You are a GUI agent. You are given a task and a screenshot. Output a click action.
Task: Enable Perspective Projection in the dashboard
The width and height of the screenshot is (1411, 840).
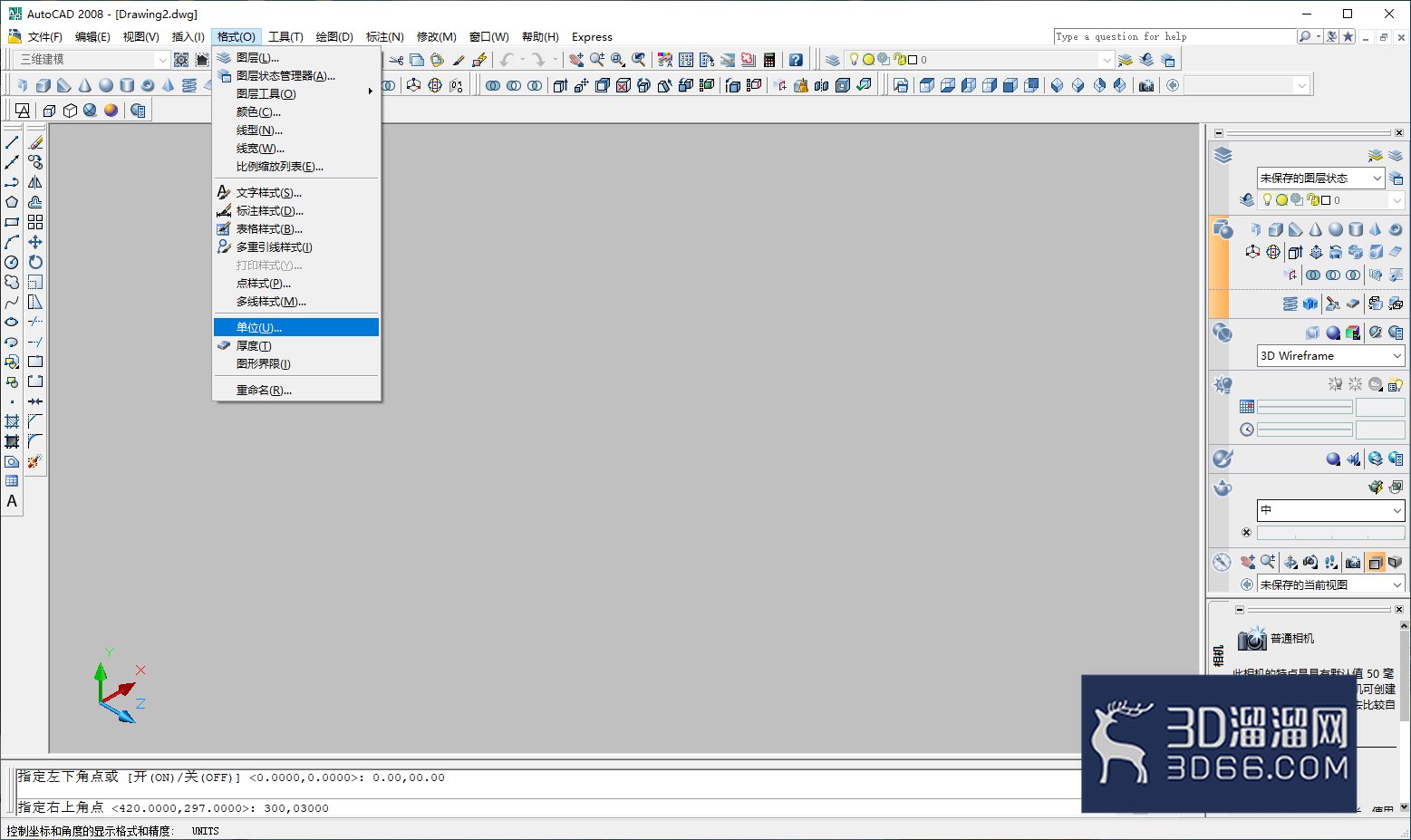click(1396, 562)
